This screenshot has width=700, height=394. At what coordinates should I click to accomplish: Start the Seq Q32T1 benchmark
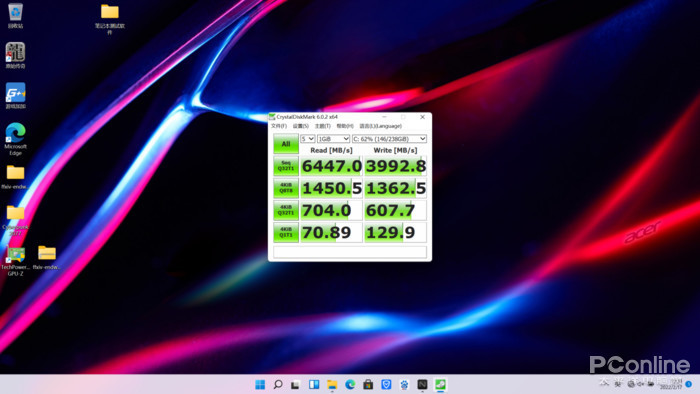[x=286, y=166]
